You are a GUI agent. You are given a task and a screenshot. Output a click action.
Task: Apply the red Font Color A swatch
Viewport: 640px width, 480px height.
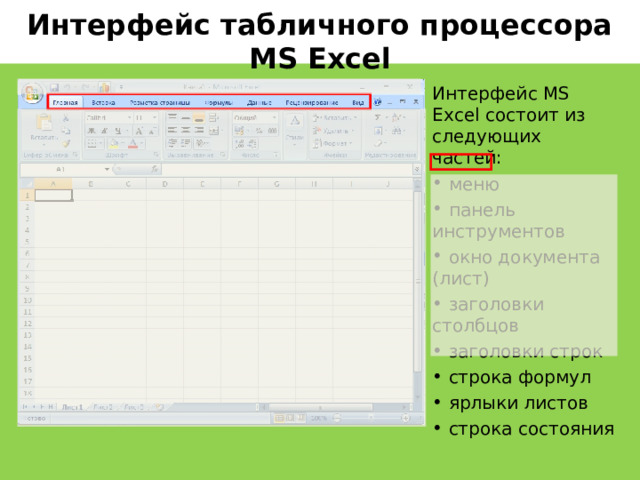tap(133, 143)
